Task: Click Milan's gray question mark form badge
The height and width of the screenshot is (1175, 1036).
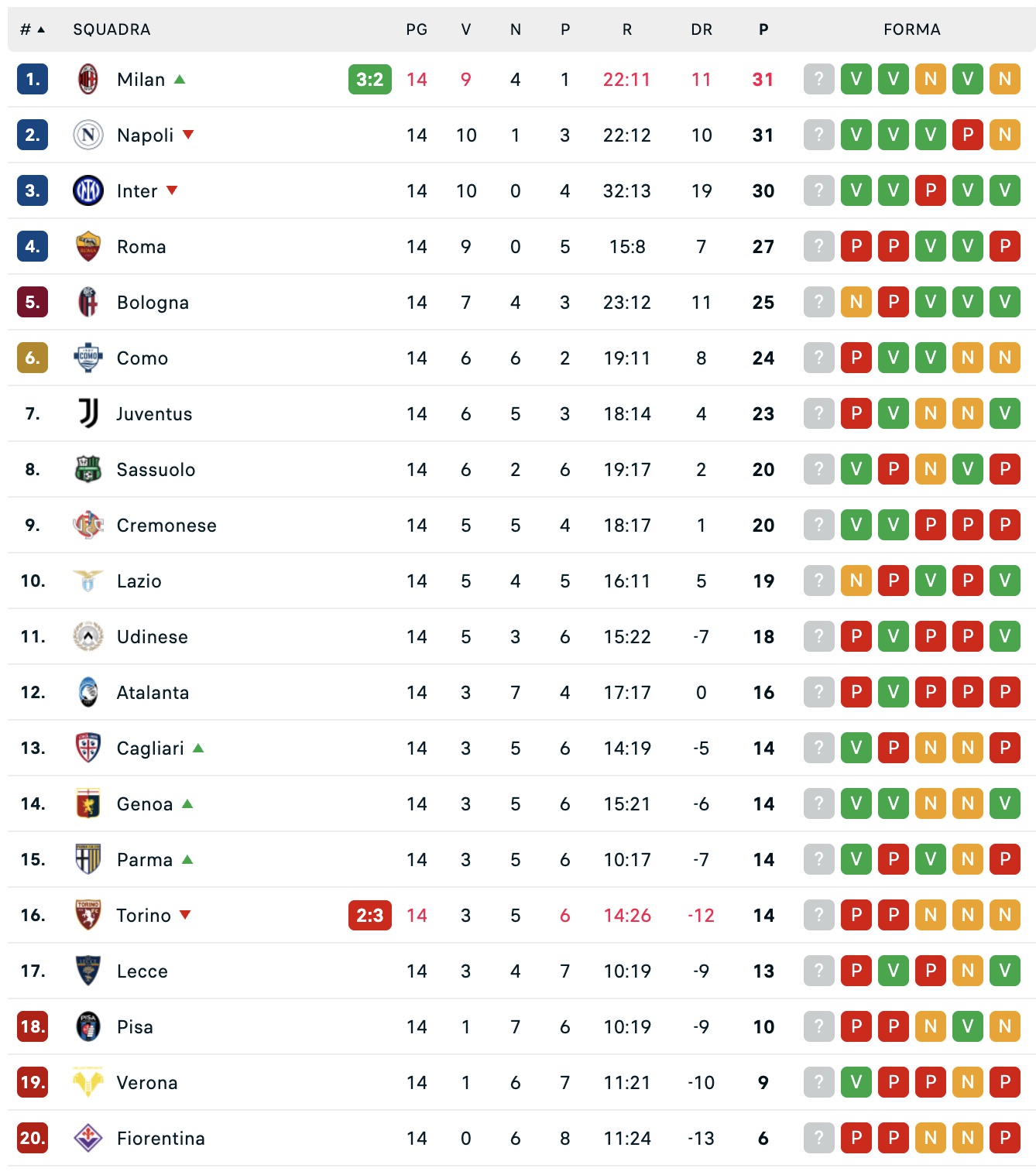Action: 819,79
